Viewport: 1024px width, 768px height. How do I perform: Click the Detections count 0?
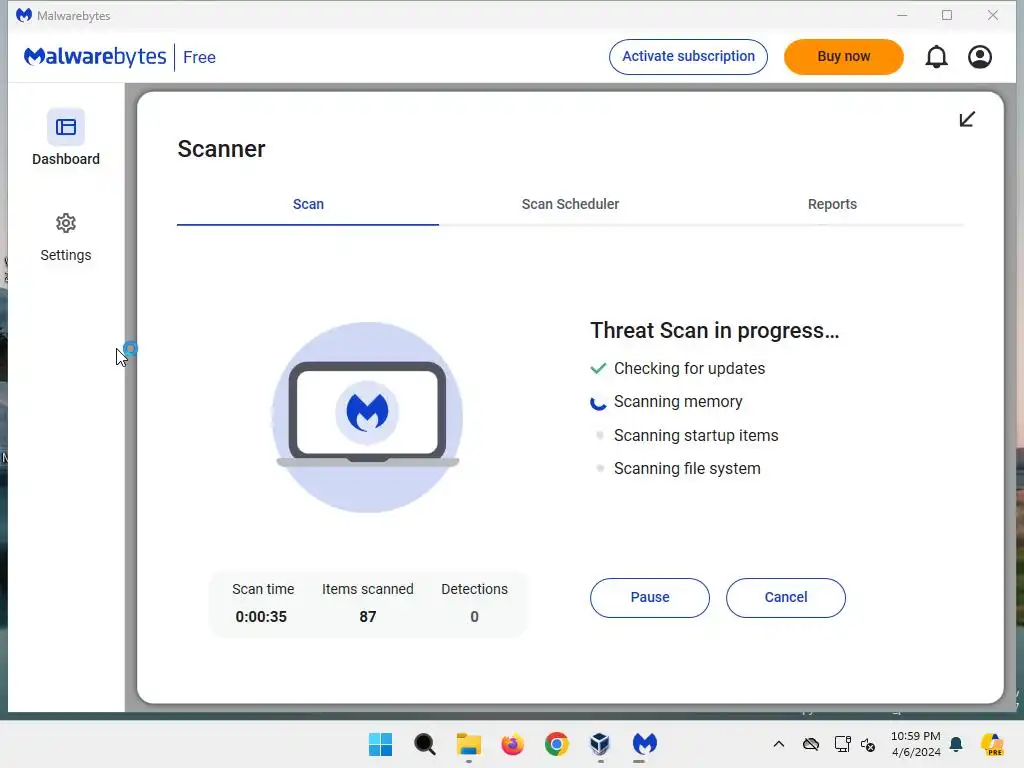click(474, 616)
